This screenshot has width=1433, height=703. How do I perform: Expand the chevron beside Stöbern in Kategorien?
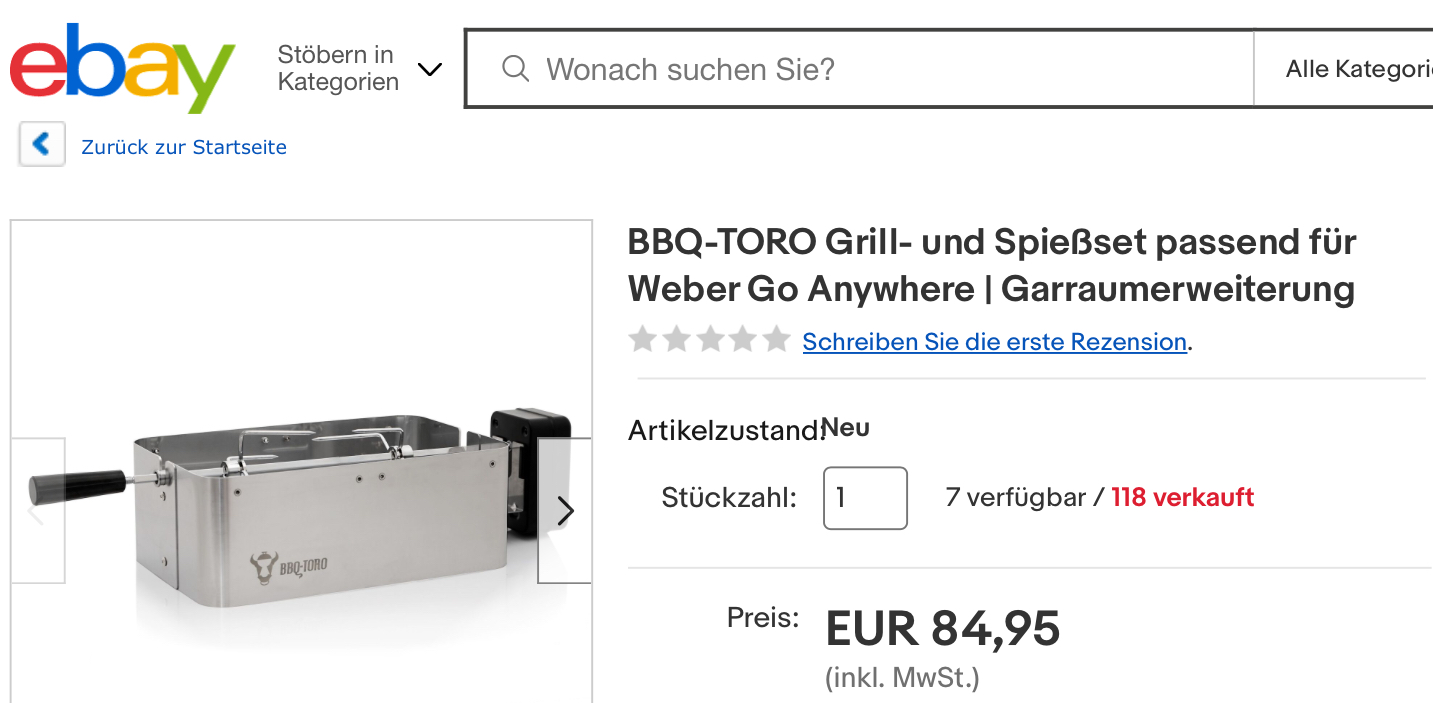[x=429, y=69]
